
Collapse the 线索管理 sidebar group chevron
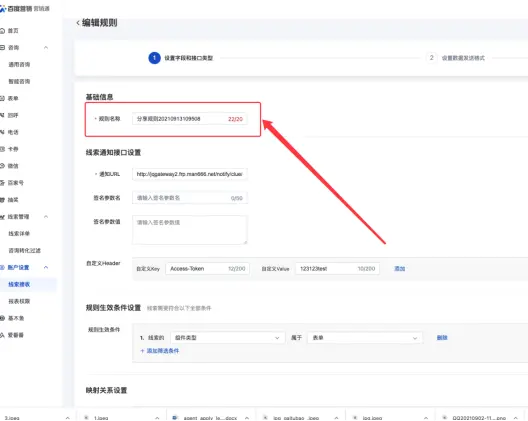(x=46, y=217)
